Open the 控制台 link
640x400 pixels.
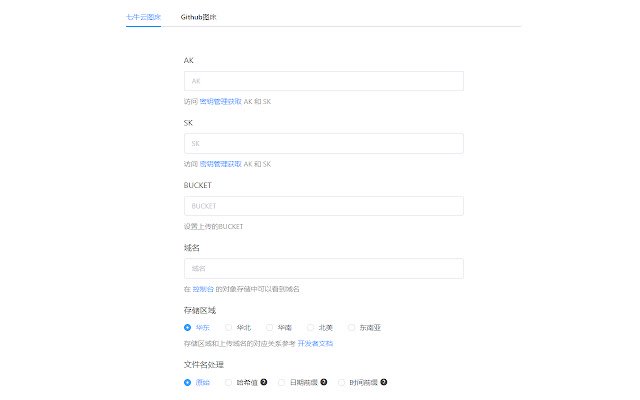pos(203,289)
